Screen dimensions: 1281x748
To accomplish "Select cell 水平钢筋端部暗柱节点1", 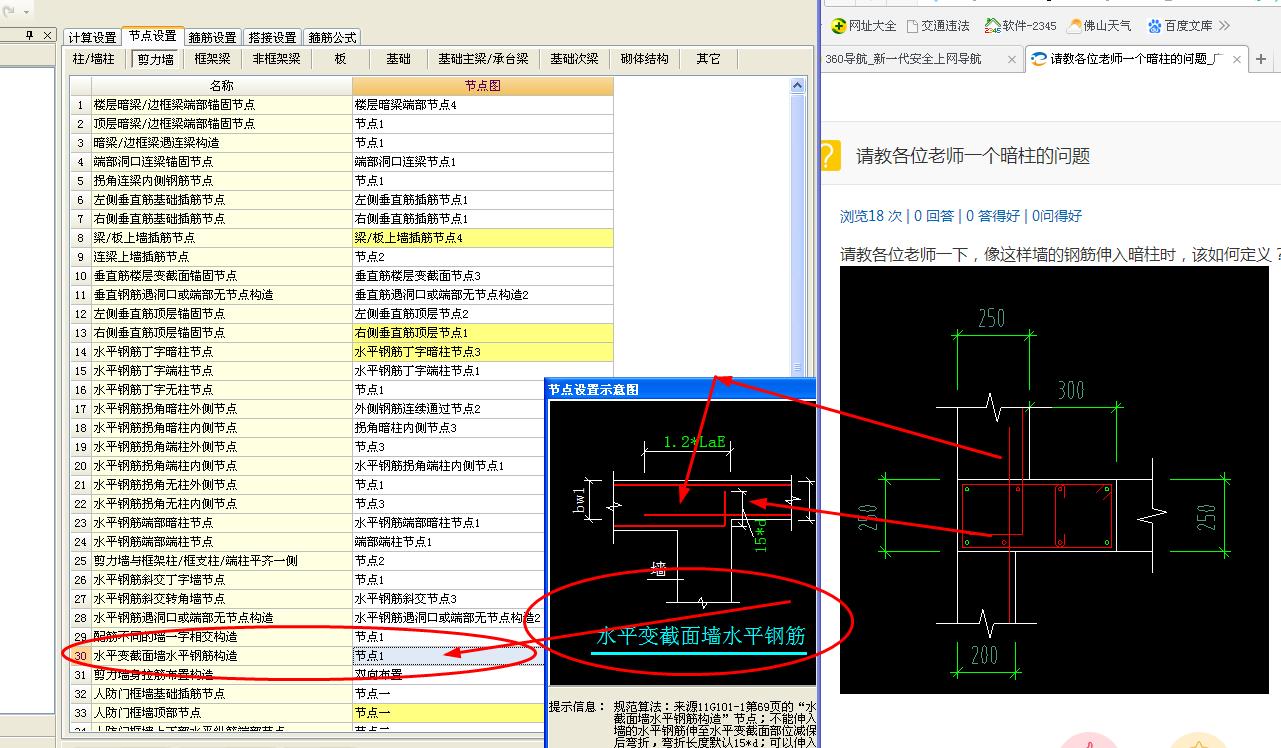I will click(449, 523).
